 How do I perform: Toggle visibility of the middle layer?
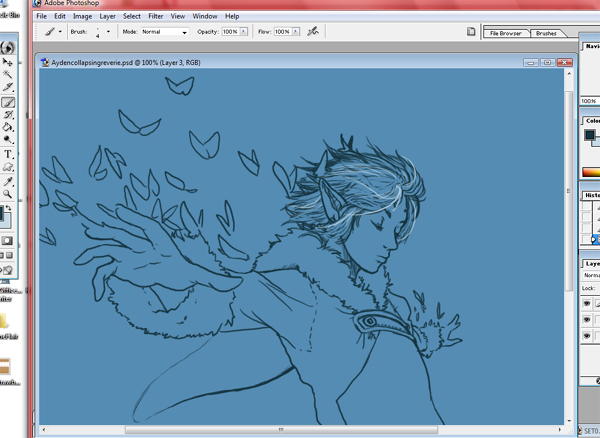click(587, 319)
